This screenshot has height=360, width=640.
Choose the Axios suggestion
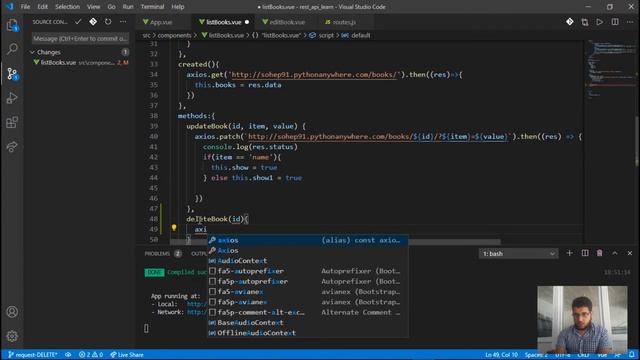[x=308, y=251]
